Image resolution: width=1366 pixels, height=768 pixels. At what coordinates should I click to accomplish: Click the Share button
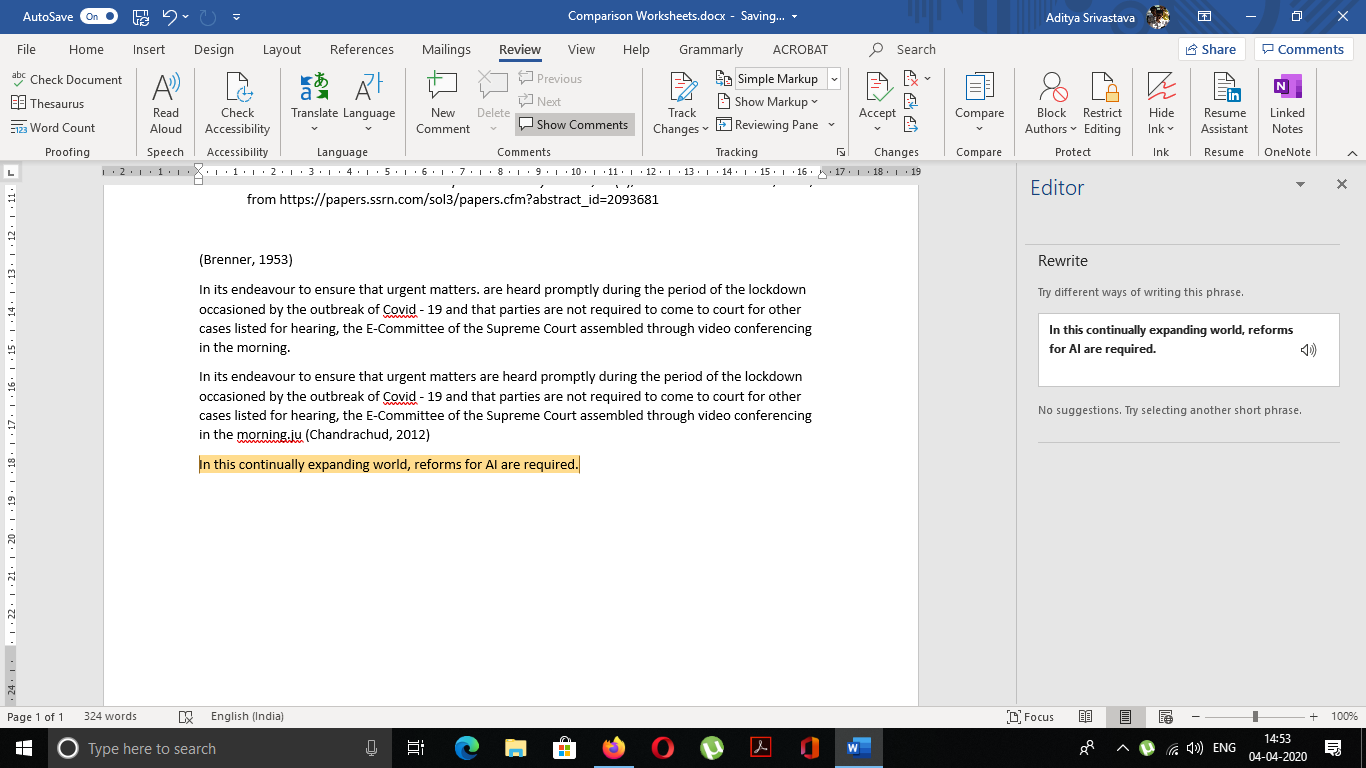point(1211,49)
